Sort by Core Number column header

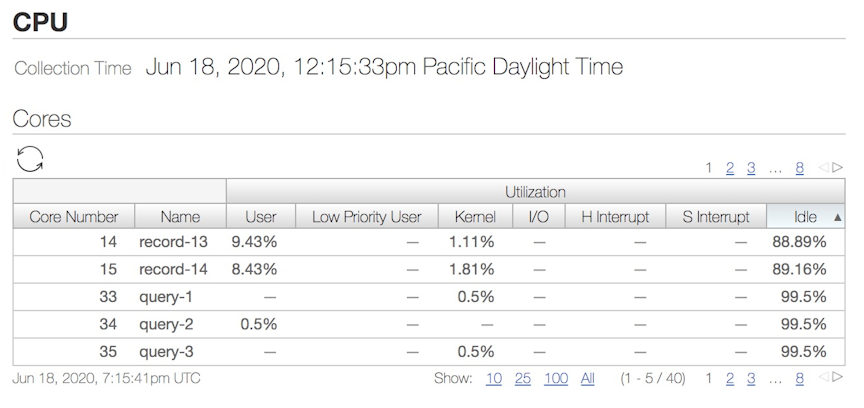point(74,217)
